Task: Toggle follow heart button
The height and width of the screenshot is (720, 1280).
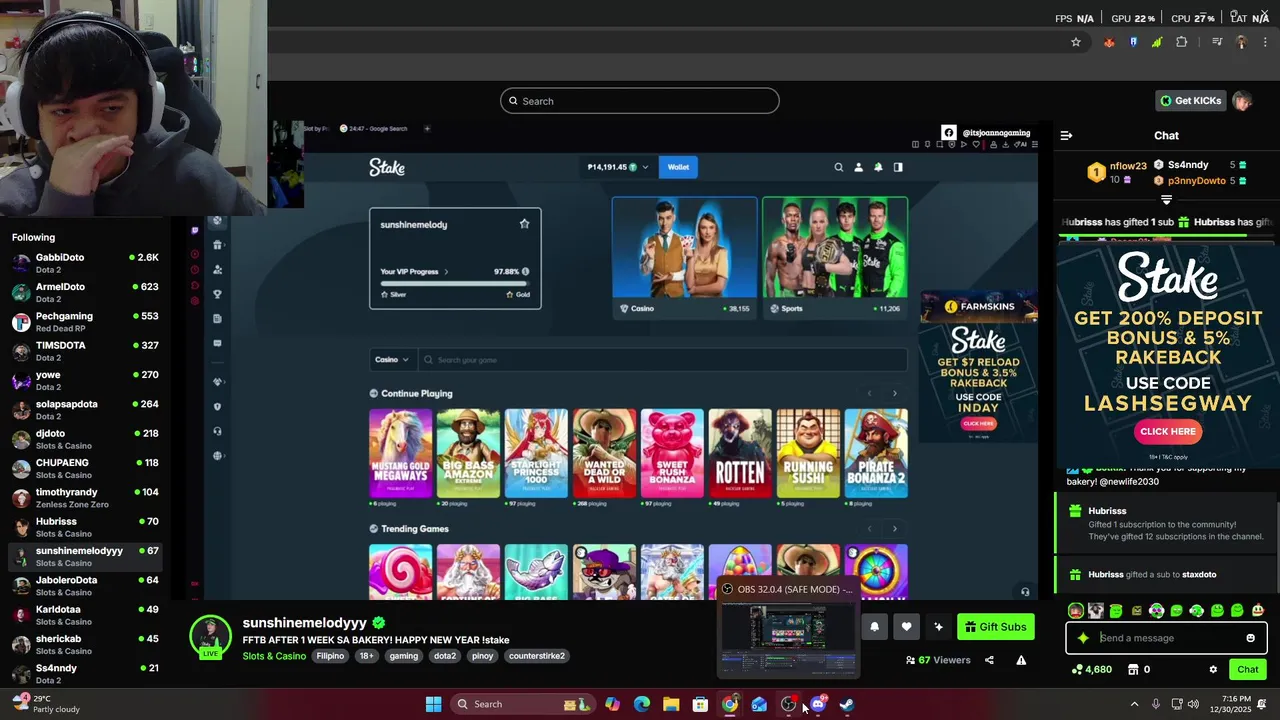Action: tap(906, 627)
